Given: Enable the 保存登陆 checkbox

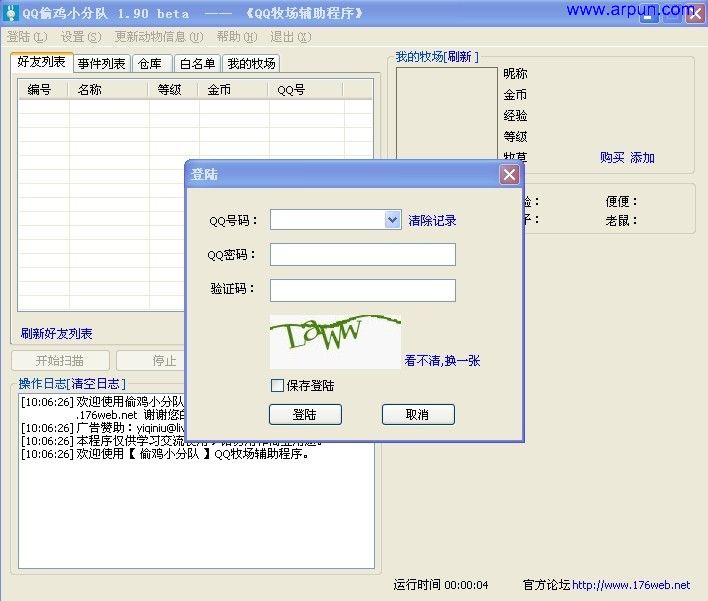Looking at the screenshot, I should [278, 385].
